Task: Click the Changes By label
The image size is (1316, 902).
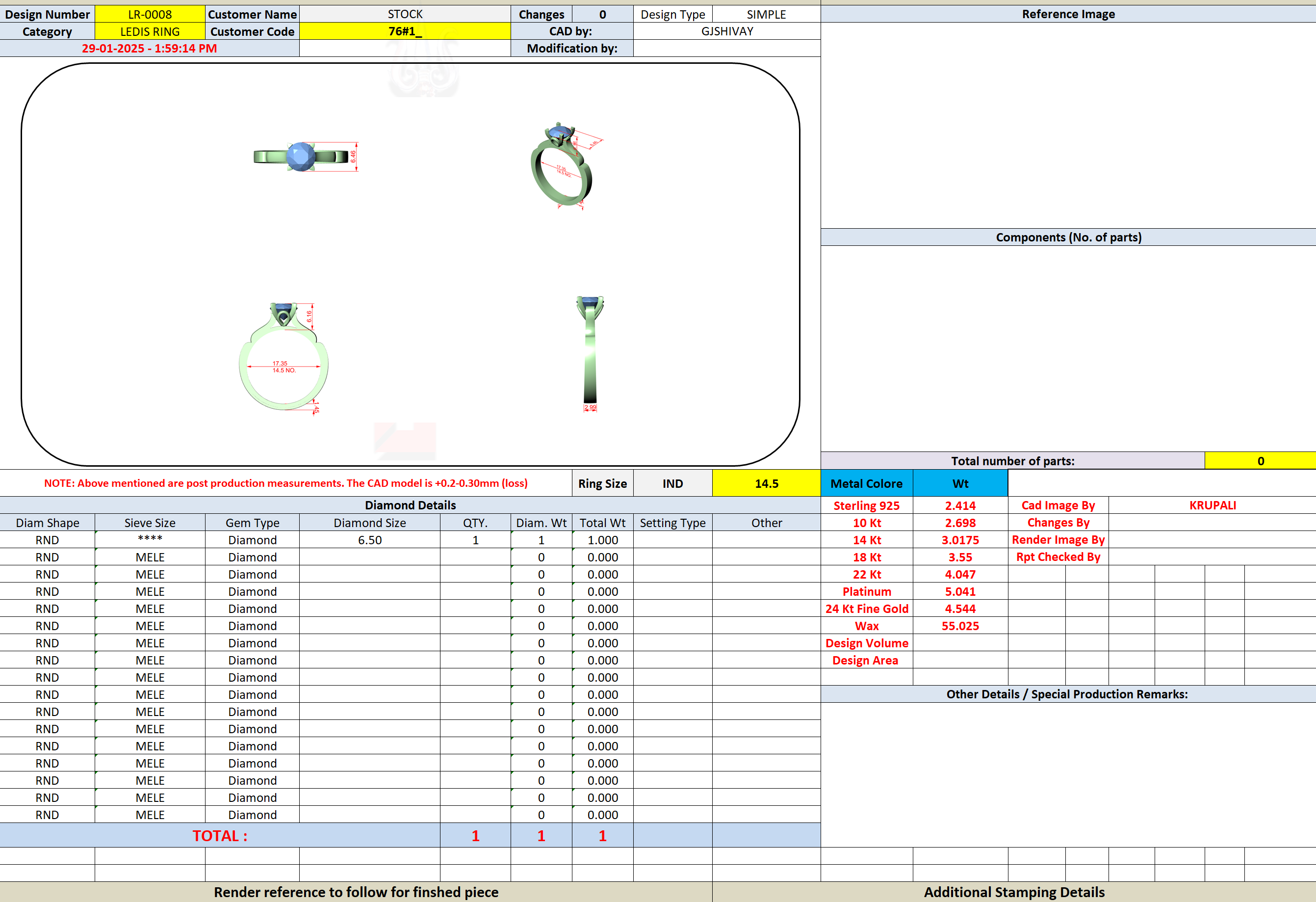Action: pyautogui.click(x=1058, y=522)
